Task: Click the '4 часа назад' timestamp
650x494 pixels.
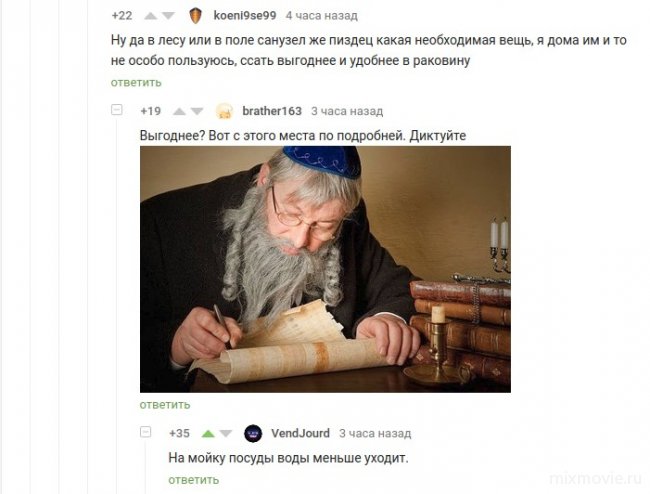Action: 321,16
